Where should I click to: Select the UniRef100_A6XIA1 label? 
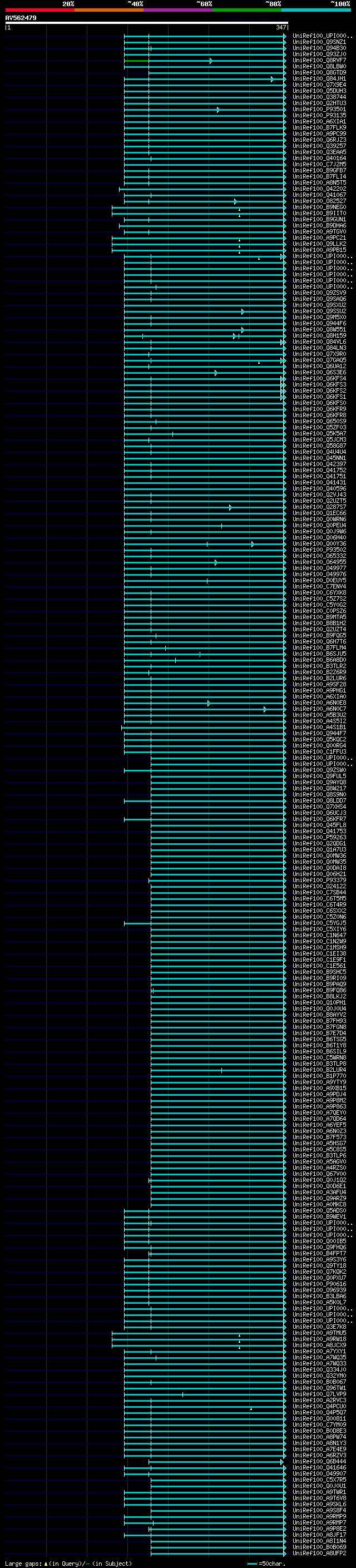tap(319, 121)
